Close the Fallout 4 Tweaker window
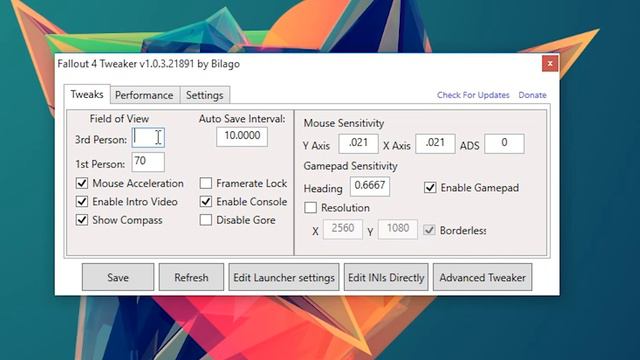 [x=550, y=64]
